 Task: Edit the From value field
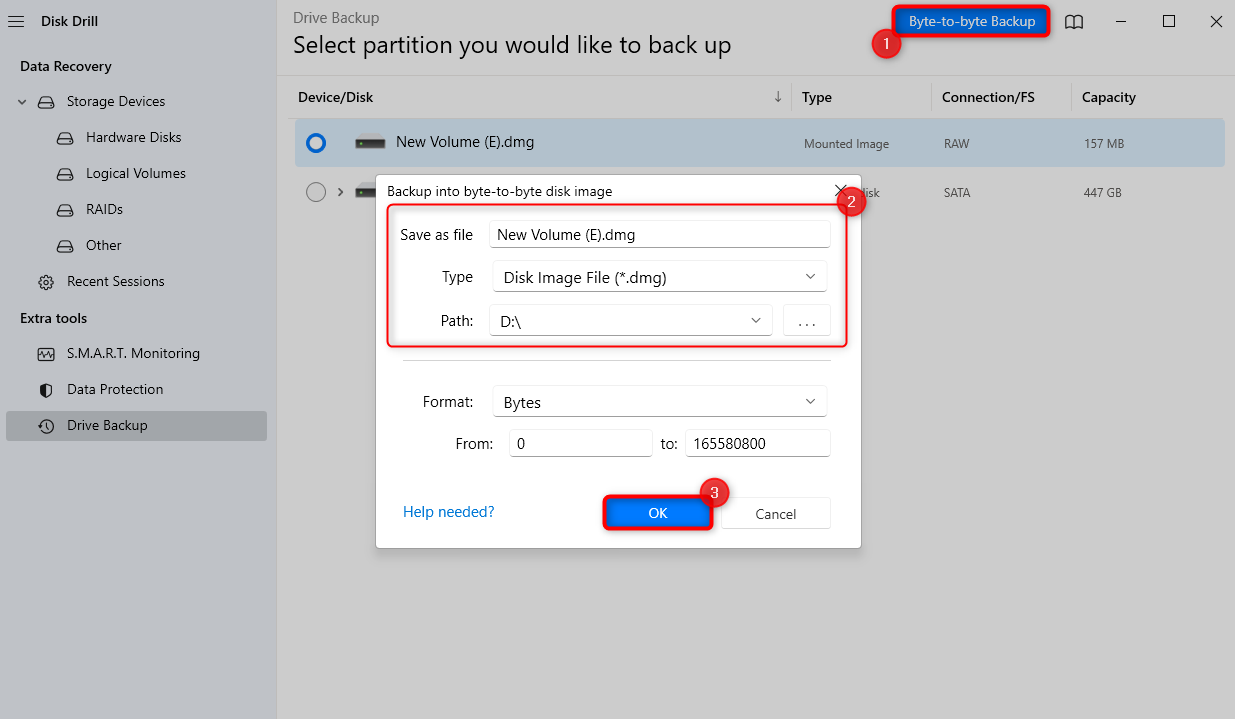point(580,443)
